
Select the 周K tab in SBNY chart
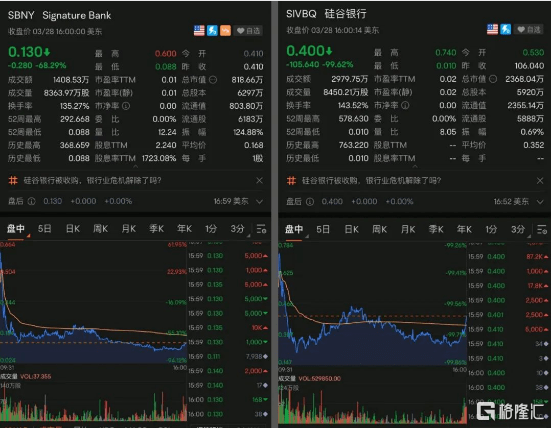click(101, 229)
